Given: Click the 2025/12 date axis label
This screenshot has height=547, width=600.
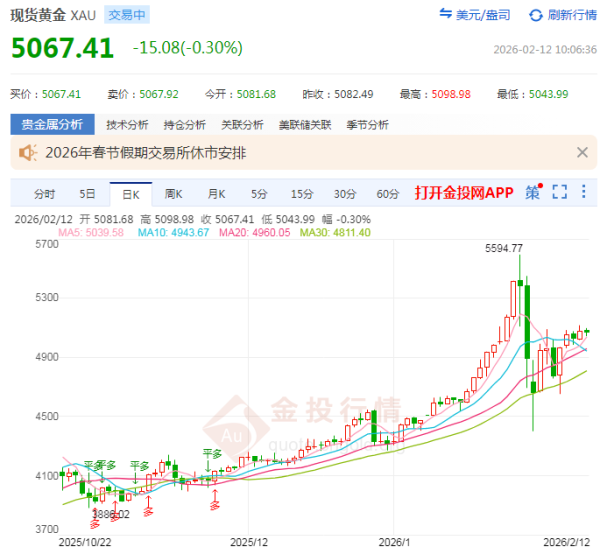Looking at the screenshot, I should coord(249,542).
